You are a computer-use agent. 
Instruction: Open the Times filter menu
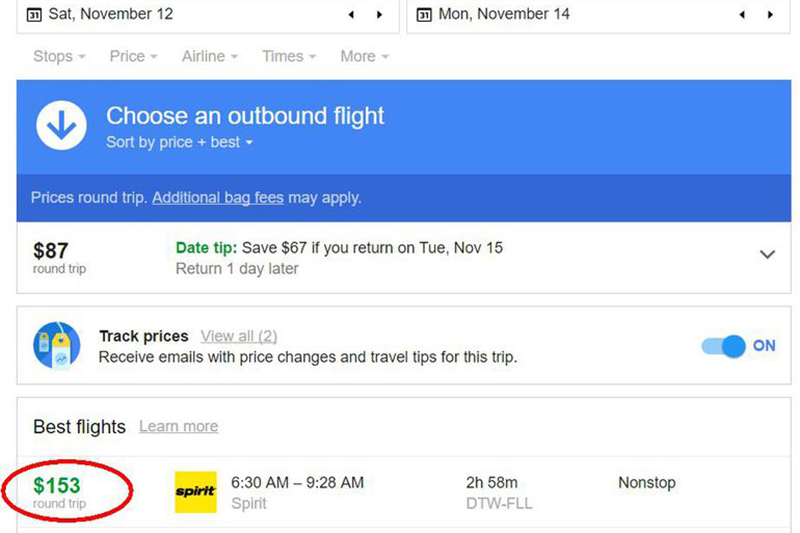(289, 57)
